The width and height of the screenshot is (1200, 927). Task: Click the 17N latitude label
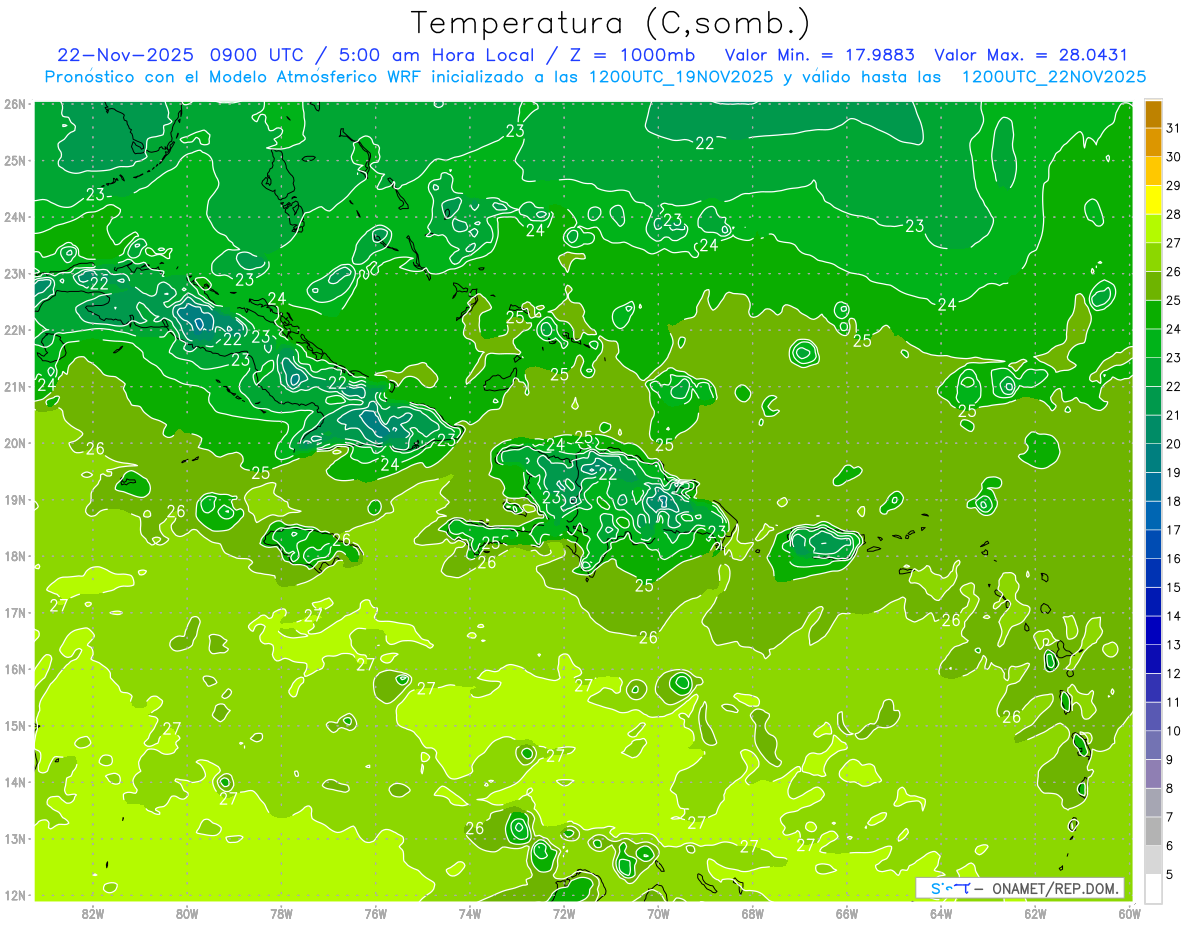click(x=15, y=613)
